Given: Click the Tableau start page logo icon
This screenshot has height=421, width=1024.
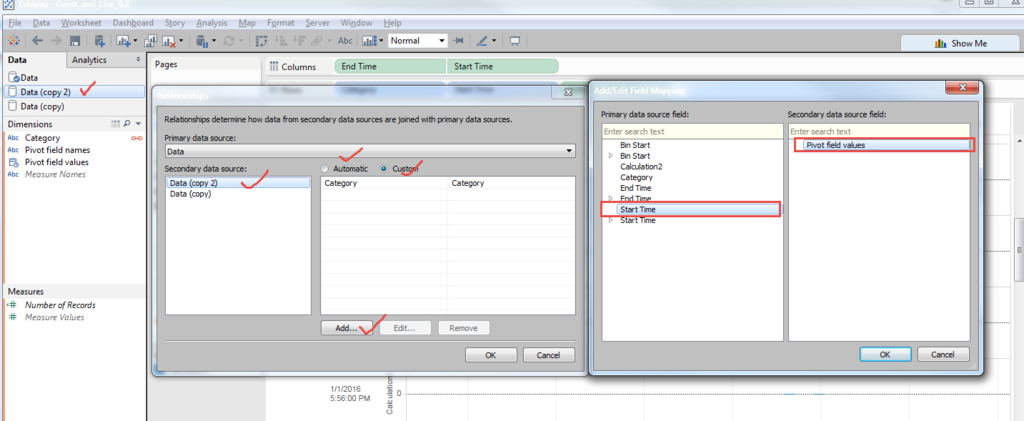Looking at the screenshot, I should coord(15,41).
